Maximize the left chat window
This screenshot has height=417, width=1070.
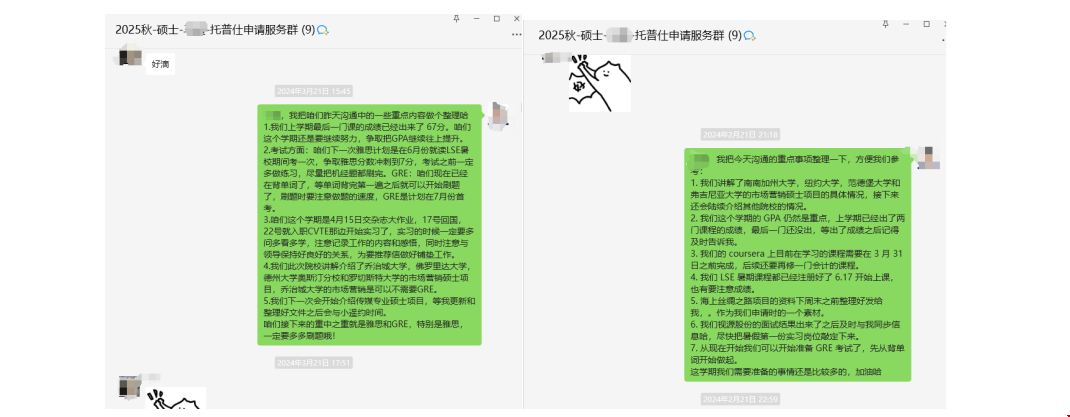497,18
